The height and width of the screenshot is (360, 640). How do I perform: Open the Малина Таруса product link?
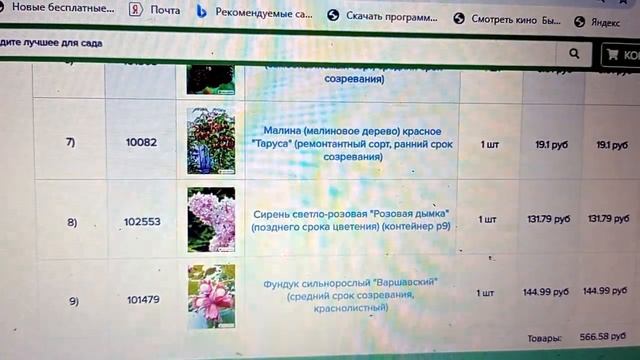pyautogui.click(x=352, y=144)
